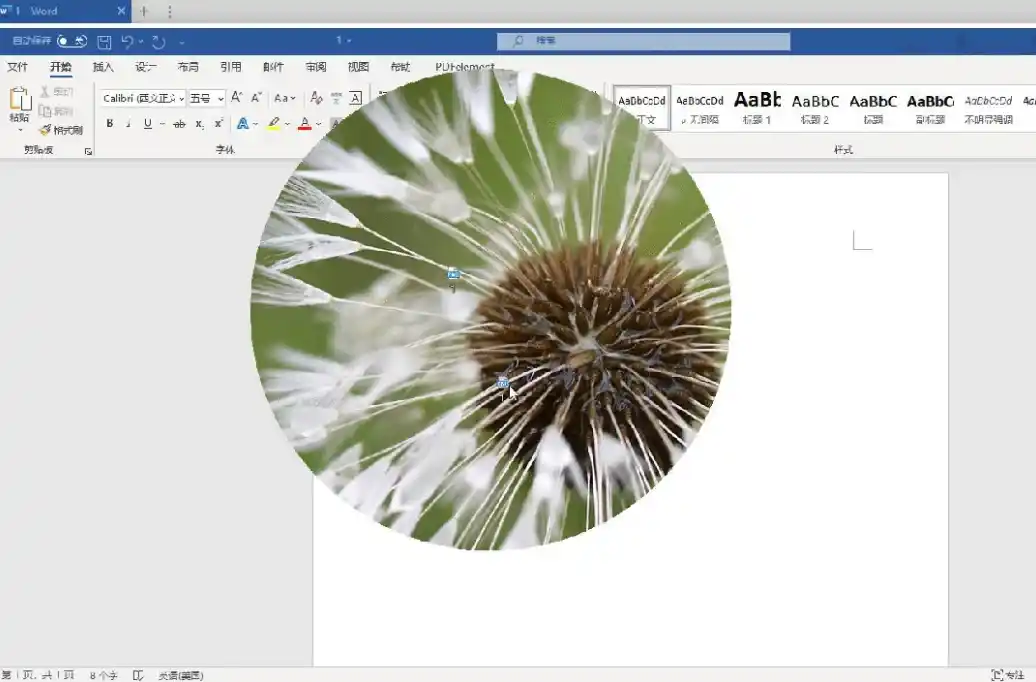Toggle the AutoSave switch
The height and width of the screenshot is (682, 1036).
point(71,41)
